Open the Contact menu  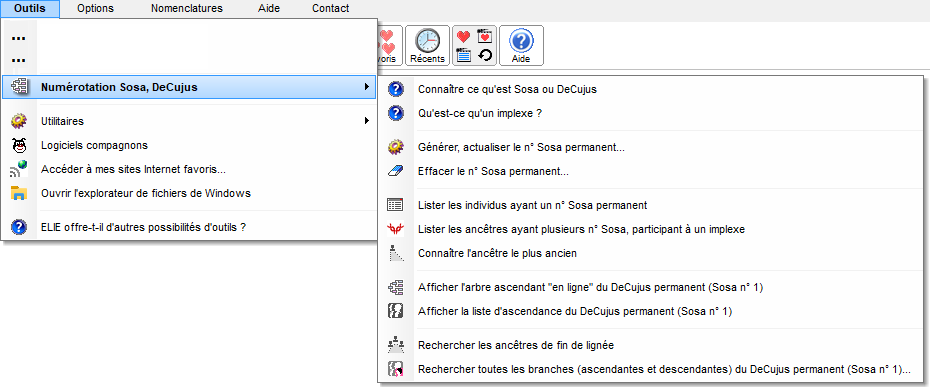pyautogui.click(x=330, y=9)
